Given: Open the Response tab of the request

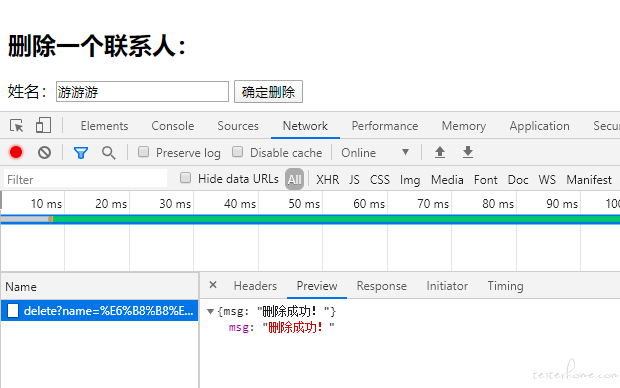Looking at the screenshot, I should click(x=382, y=286).
